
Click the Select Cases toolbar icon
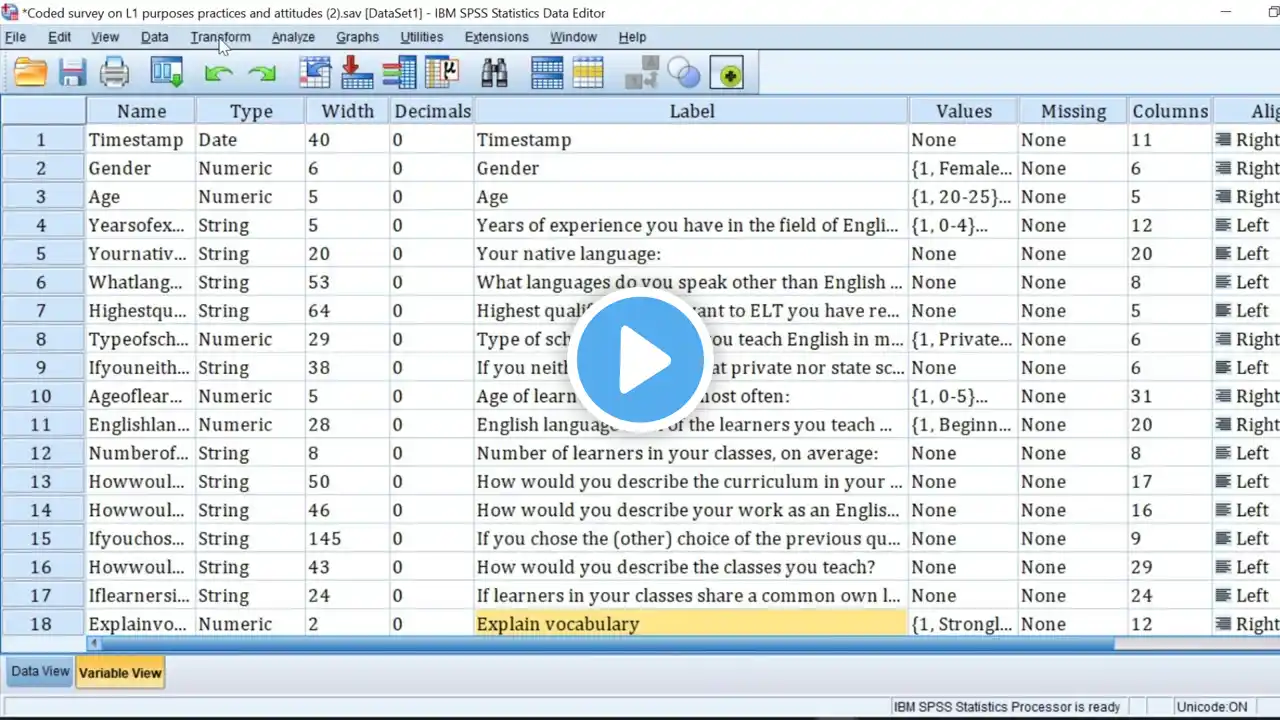589,73
